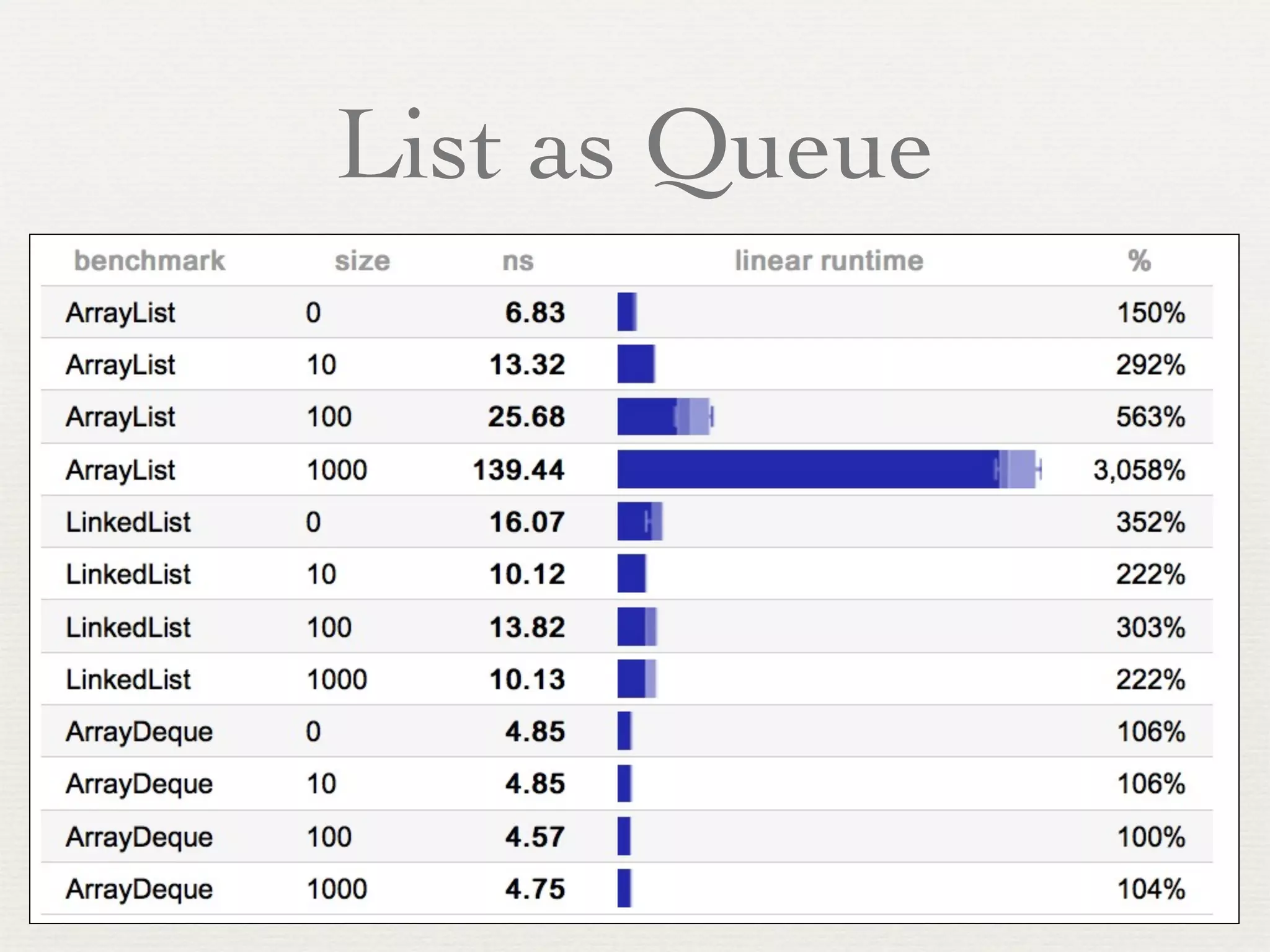This screenshot has width=1270, height=952.
Task: Click the 13.32 ns value
Action: click(x=527, y=364)
